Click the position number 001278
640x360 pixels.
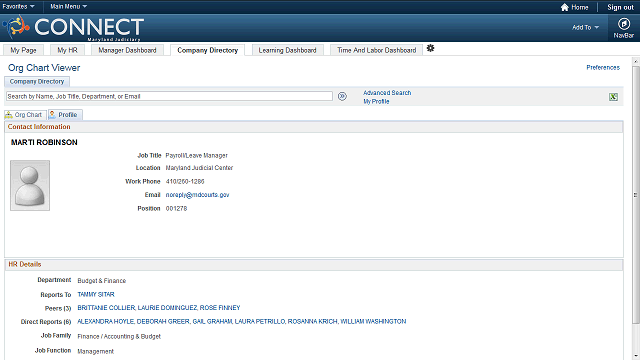point(176,209)
